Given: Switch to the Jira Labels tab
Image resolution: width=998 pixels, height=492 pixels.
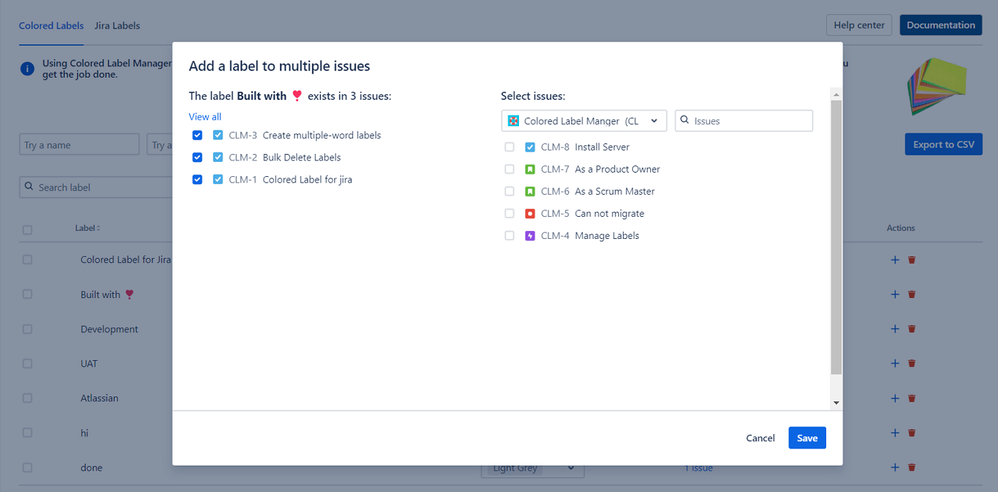Looking at the screenshot, I should click(x=117, y=25).
